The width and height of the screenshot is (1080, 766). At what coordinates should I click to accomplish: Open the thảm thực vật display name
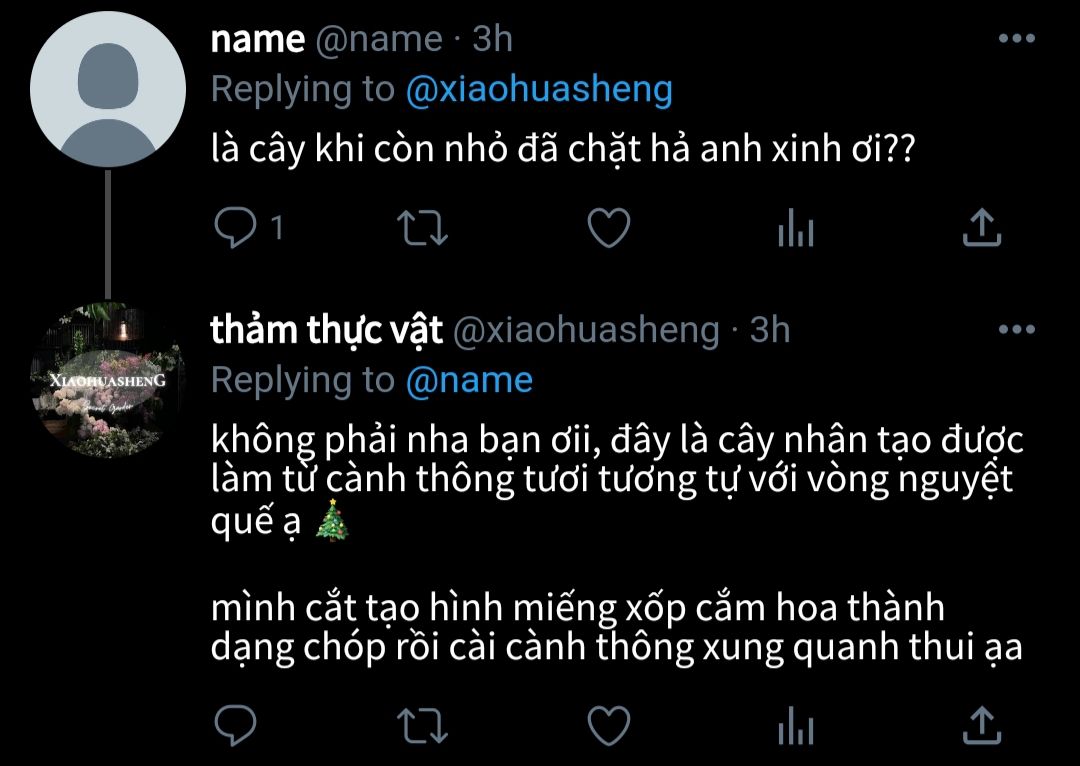pyautogui.click(x=326, y=330)
